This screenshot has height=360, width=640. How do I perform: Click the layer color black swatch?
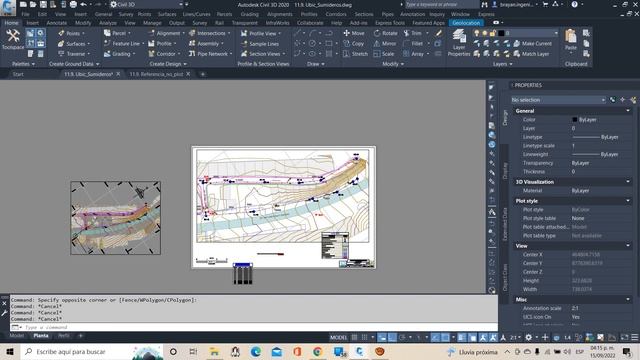click(501, 33)
